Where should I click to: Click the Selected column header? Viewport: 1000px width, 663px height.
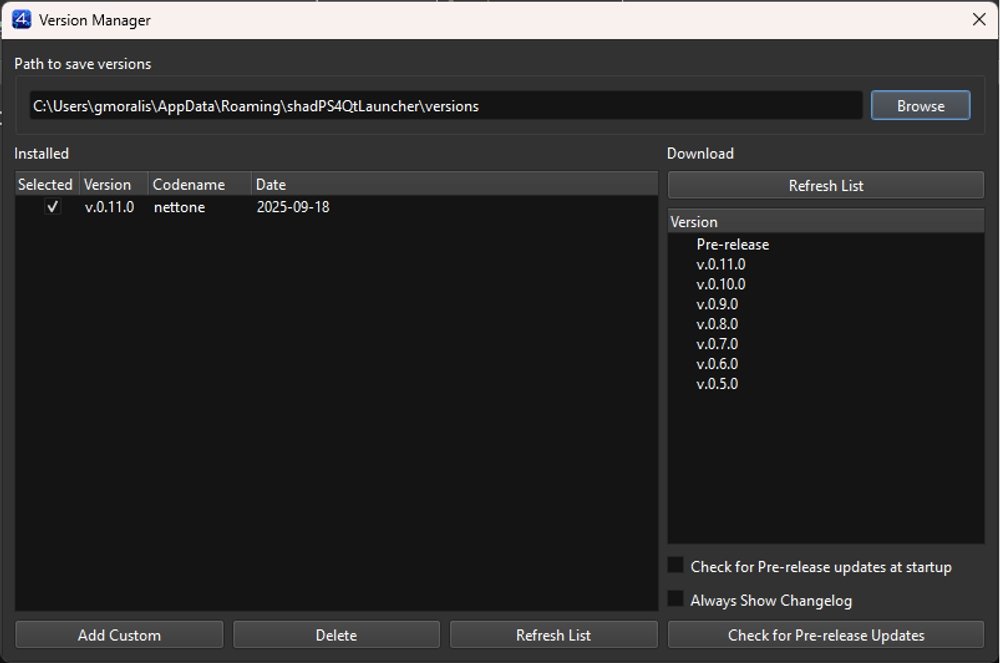pos(46,184)
